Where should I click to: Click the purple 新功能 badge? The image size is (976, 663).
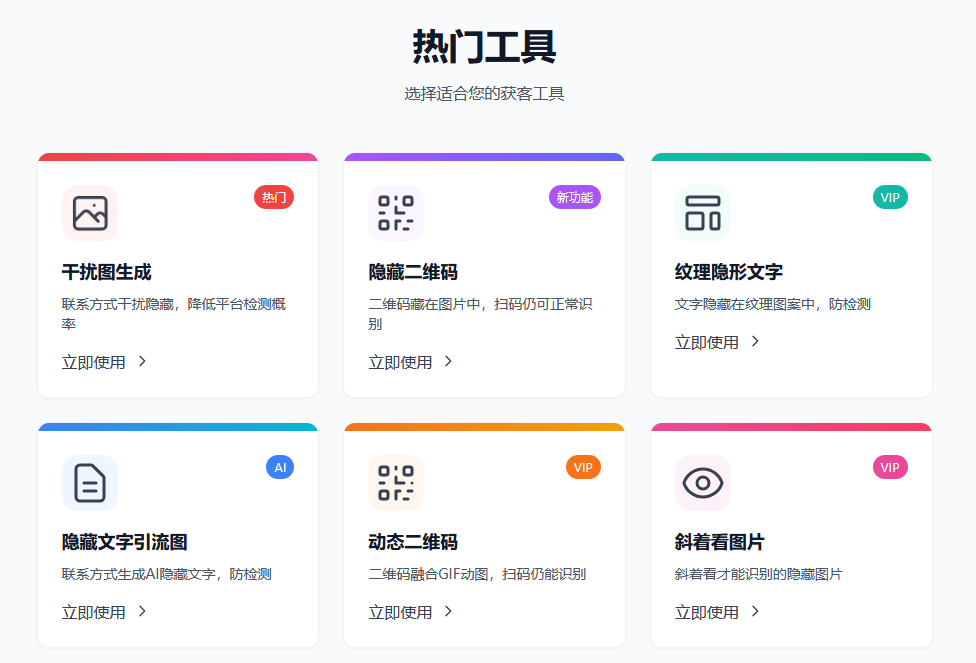click(575, 197)
